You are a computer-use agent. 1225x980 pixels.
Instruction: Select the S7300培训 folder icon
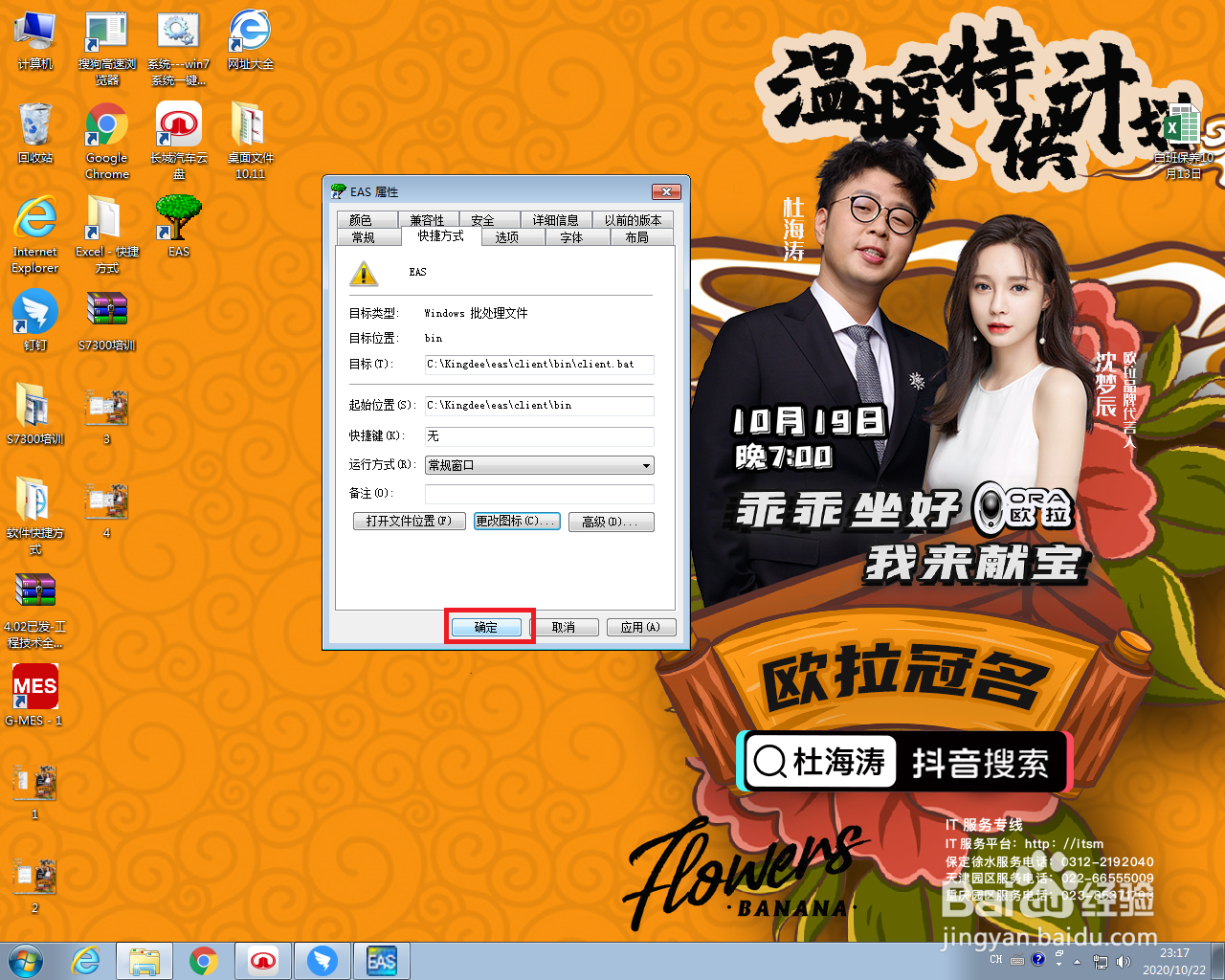click(35, 414)
